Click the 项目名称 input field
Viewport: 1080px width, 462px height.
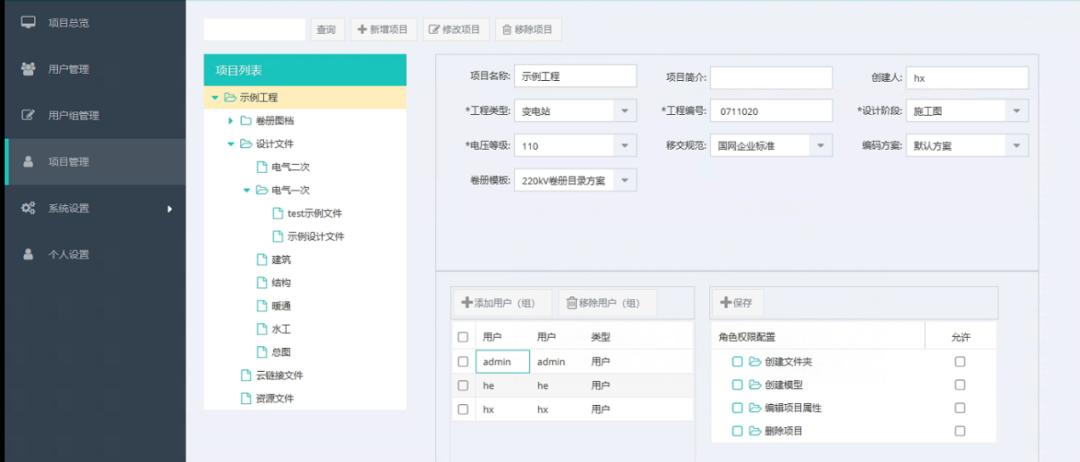(575, 77)
